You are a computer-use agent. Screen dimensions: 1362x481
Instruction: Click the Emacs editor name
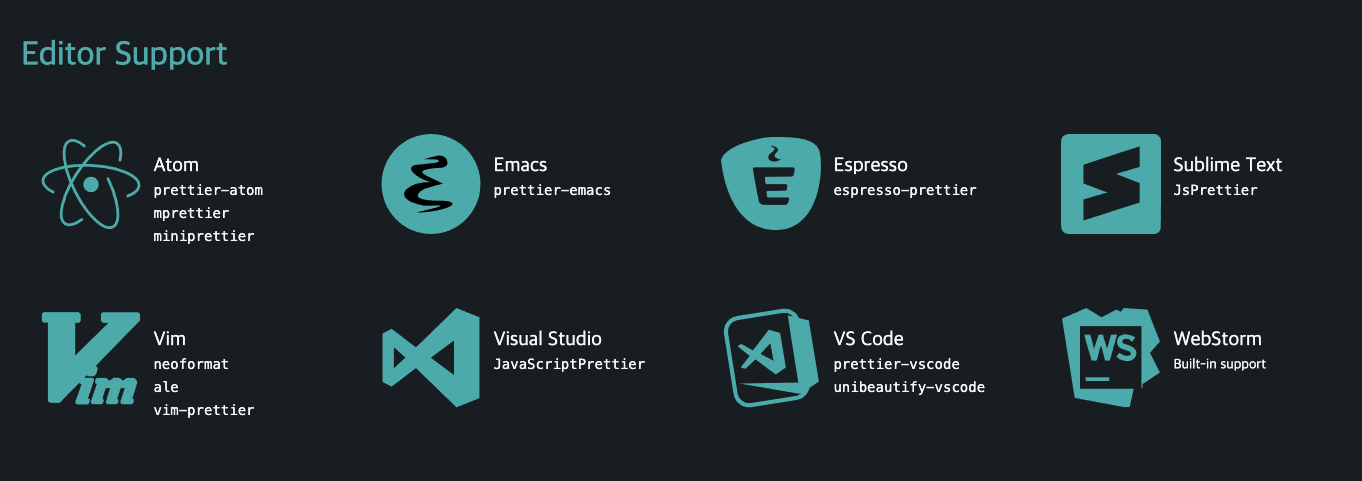coord(520,165)
